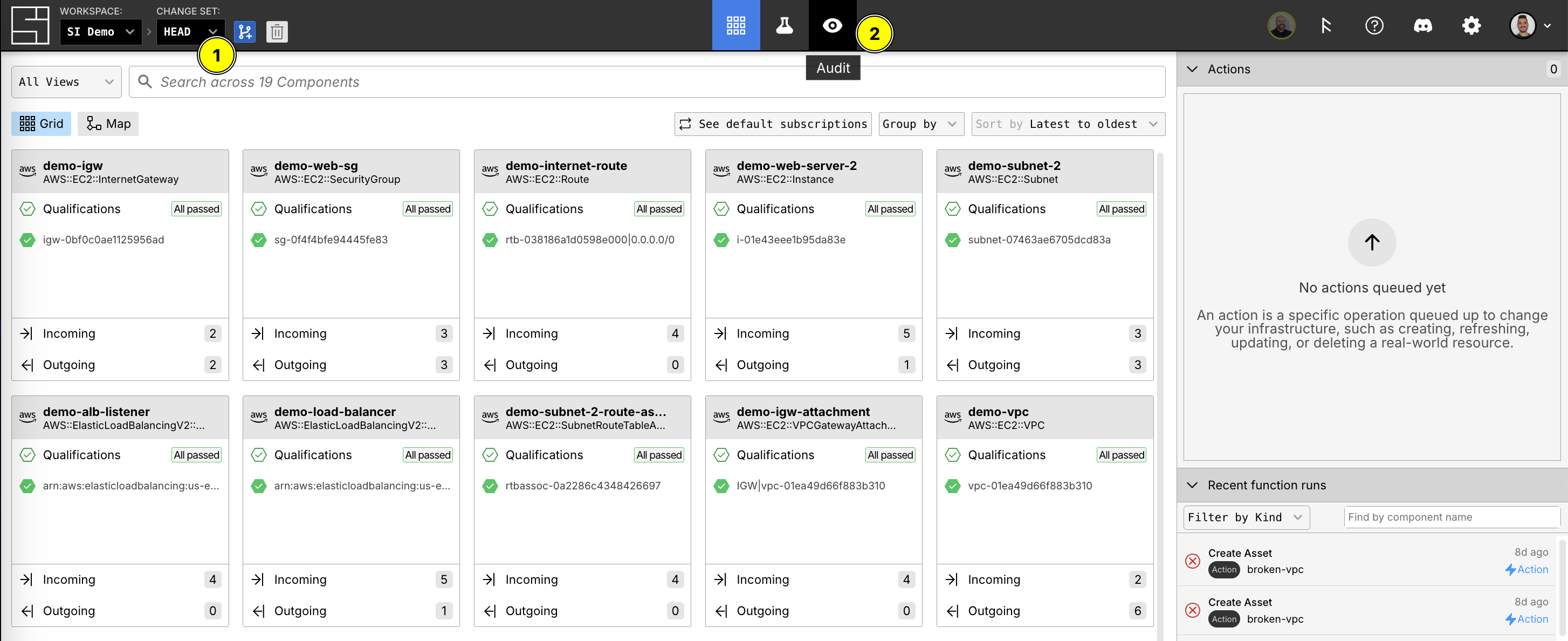Viewport: 1568px width, 641px height.
Task: Open the flask customize view icon
Action: coord(784,25)
